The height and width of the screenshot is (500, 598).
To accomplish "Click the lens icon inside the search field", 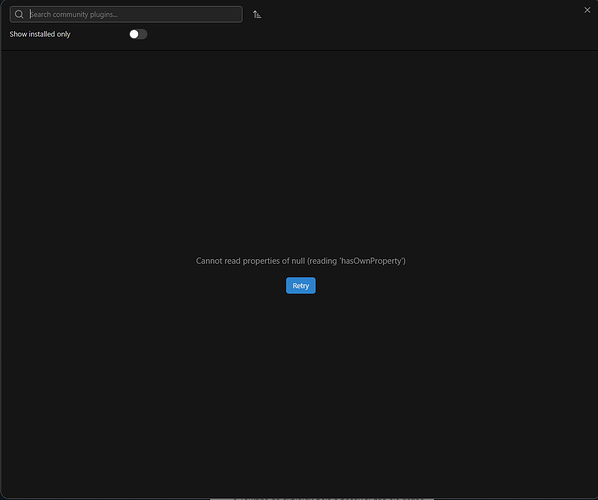I will click(19, 14).
